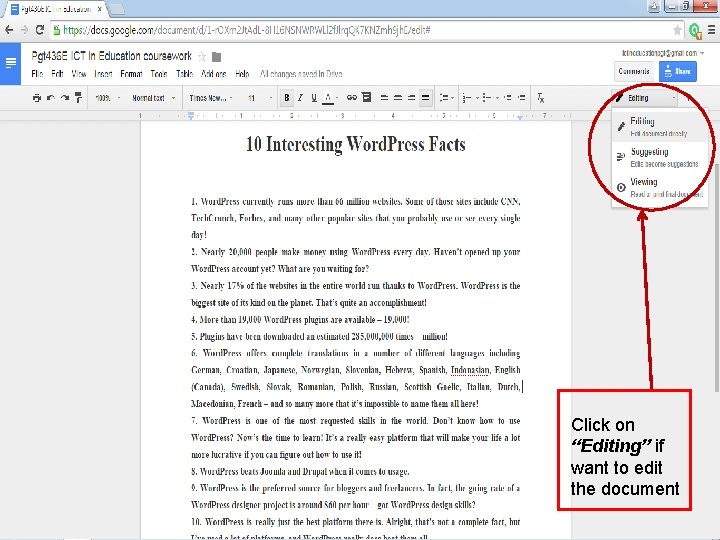
Task: Click the Clear formatting icon
Action: pos(540,98)
